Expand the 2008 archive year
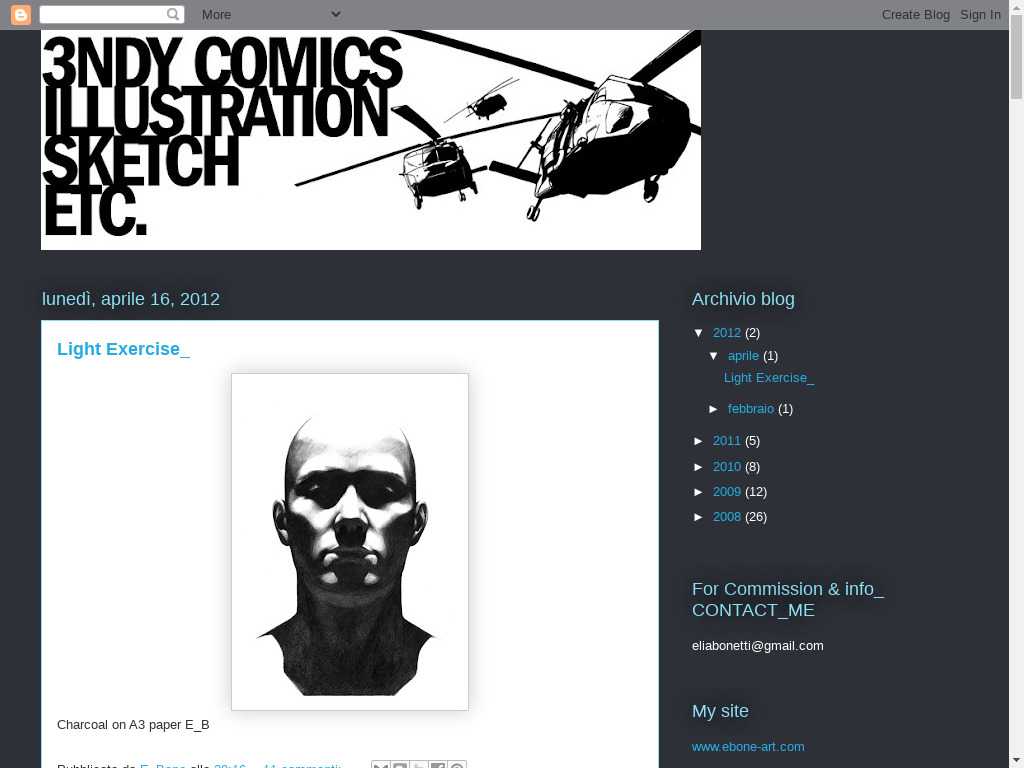The width and height of the screenshot is (1024, 768). point(699,517)
